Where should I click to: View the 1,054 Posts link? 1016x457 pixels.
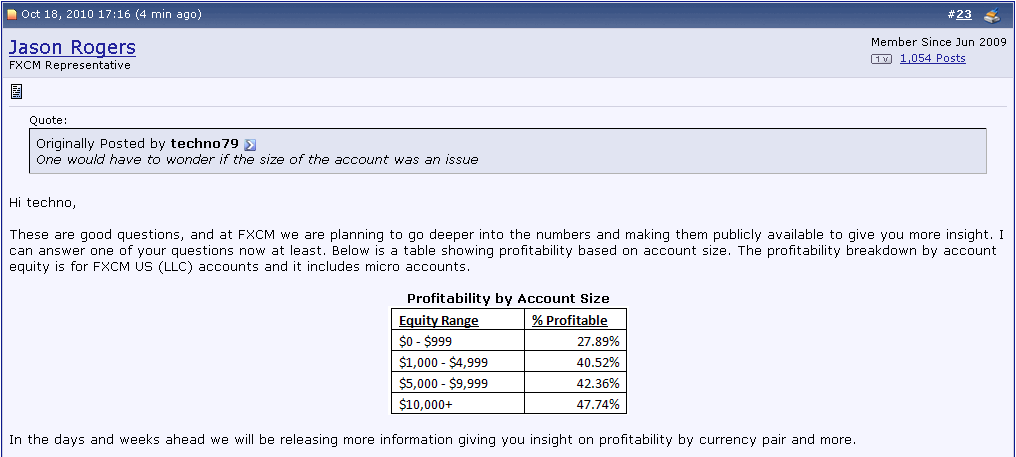[932, 58]
